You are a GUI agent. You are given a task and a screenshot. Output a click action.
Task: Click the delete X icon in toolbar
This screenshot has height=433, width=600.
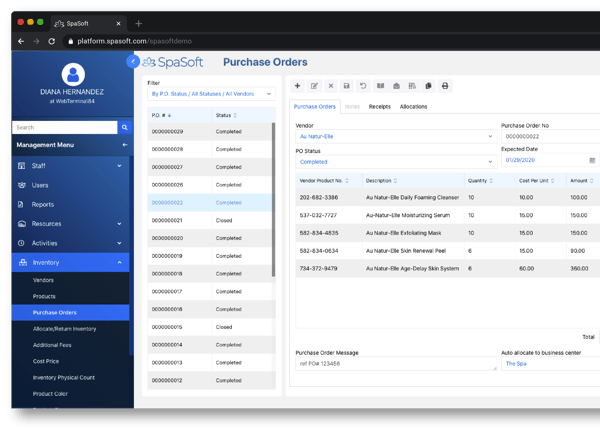coord(331,86)
